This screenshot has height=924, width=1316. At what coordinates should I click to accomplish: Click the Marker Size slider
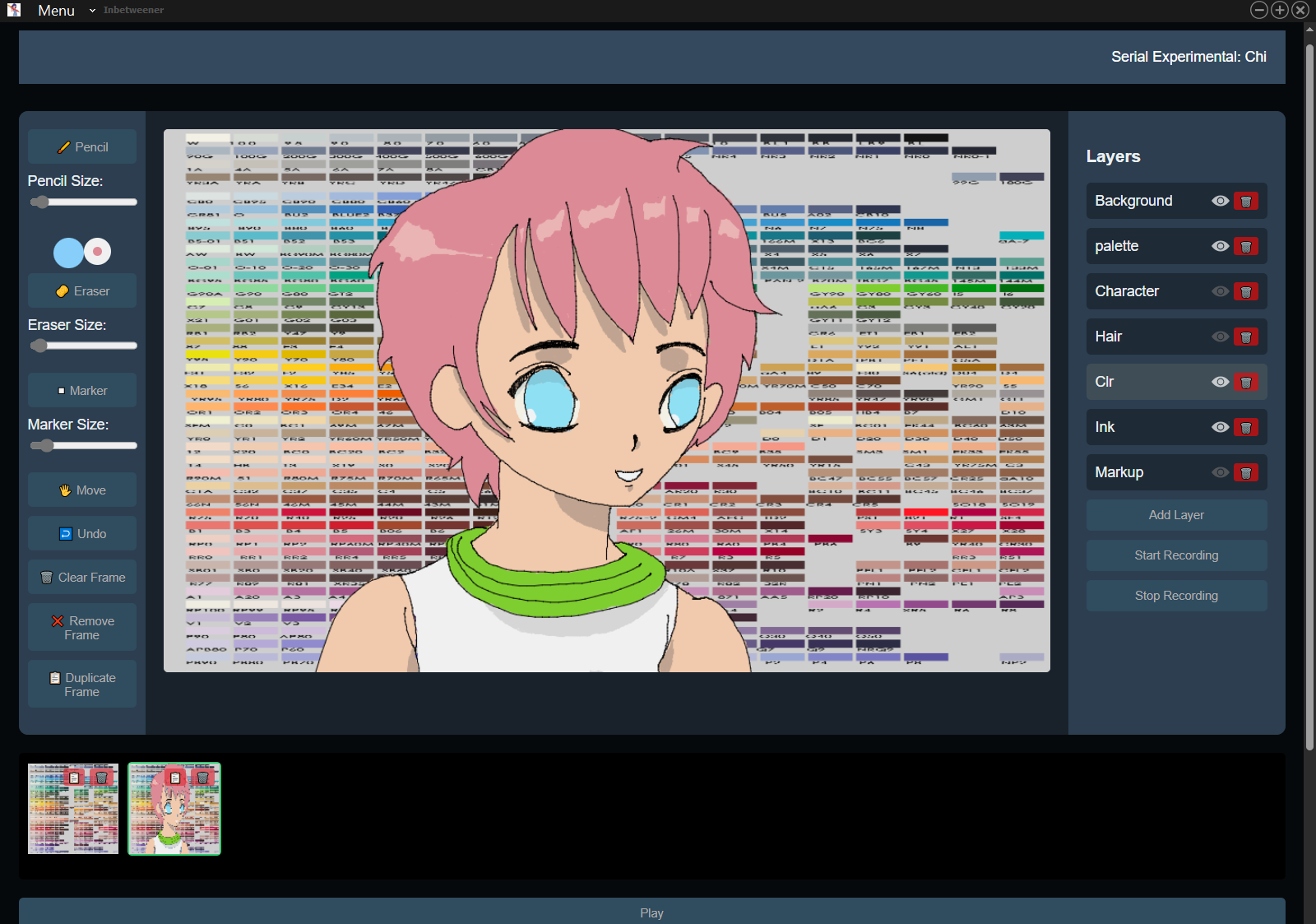point(83,446)
